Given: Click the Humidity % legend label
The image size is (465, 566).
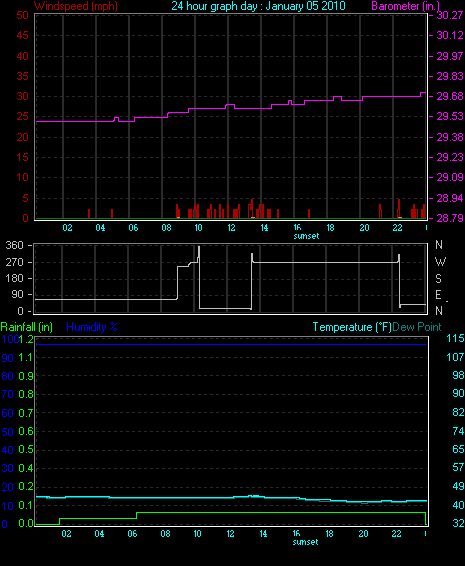Looking at the screenshot, I should [x=92, y=327].
